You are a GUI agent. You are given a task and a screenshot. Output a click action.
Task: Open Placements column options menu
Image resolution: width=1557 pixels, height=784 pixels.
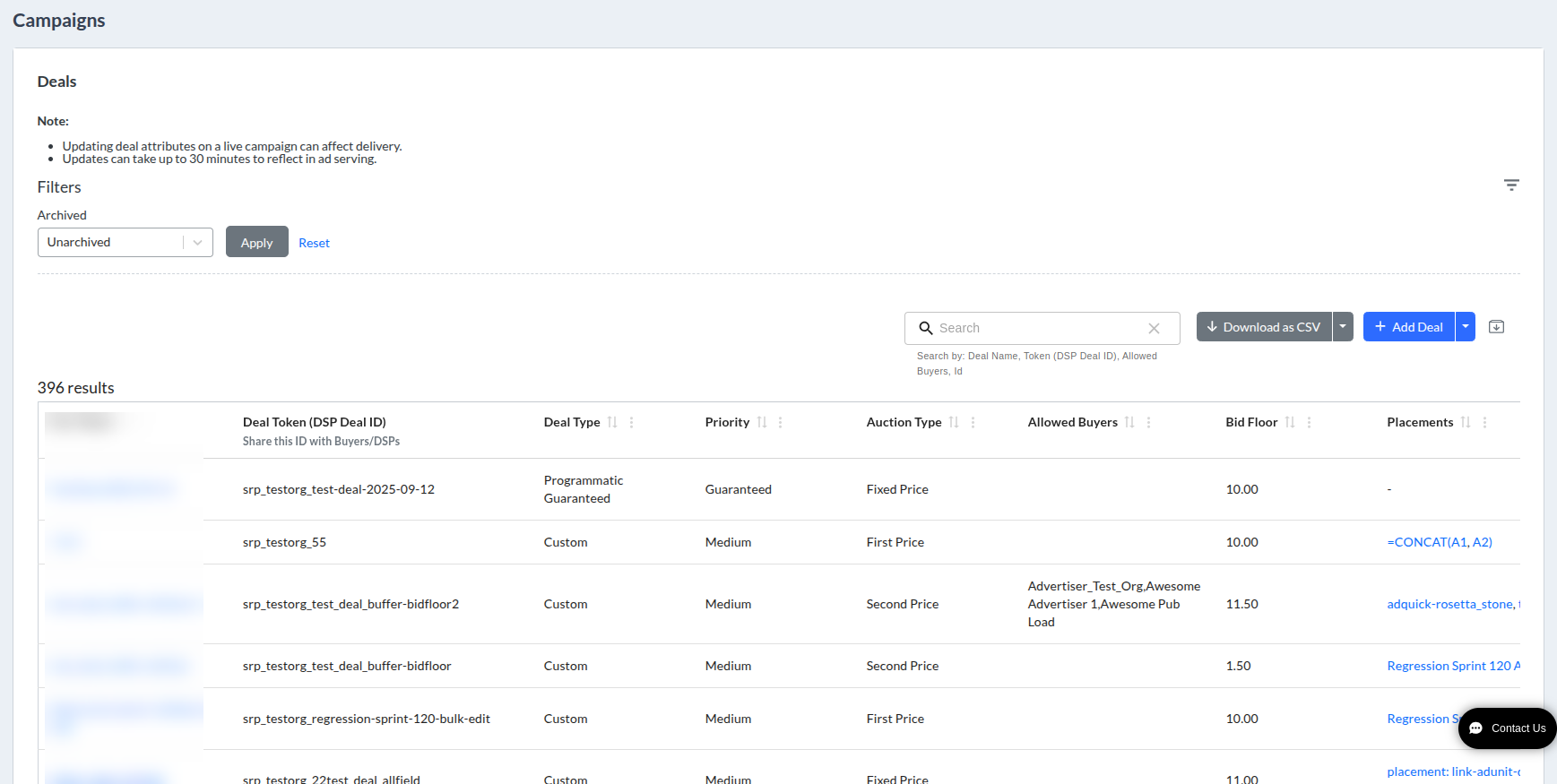(x=1484, y=422)
